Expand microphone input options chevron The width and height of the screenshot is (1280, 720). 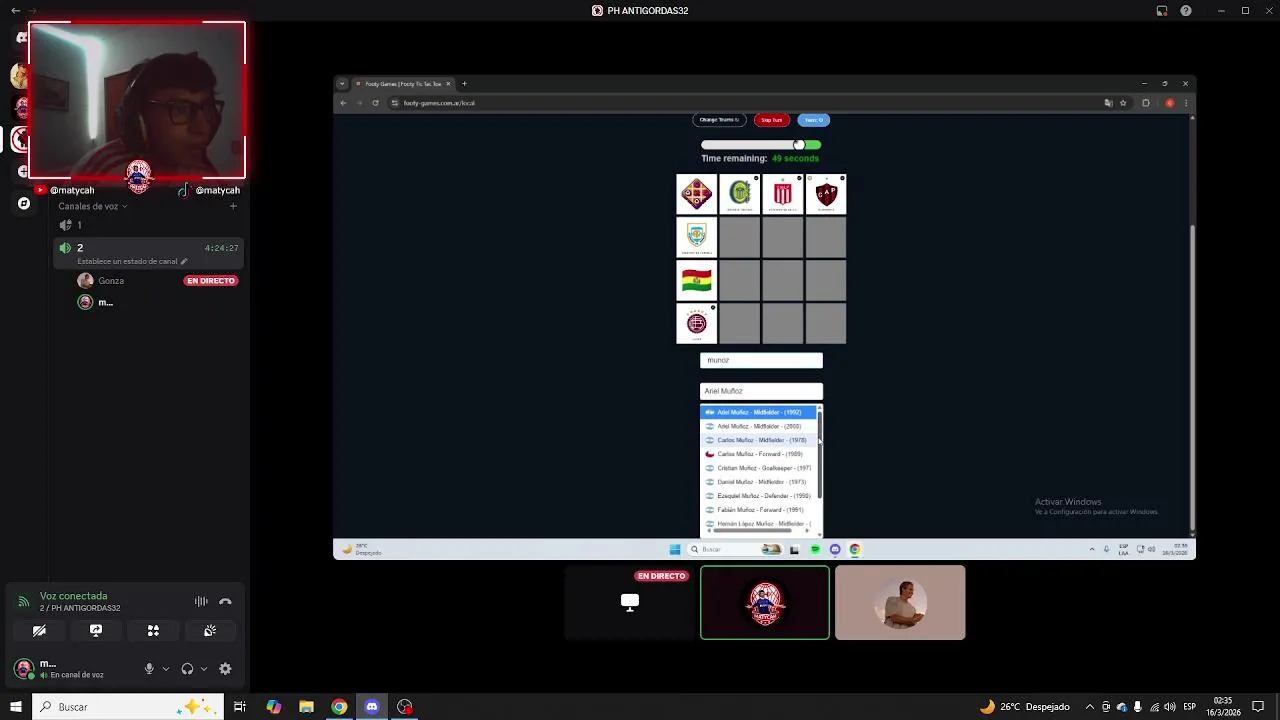pyautogui.click(x=166, y=669)
